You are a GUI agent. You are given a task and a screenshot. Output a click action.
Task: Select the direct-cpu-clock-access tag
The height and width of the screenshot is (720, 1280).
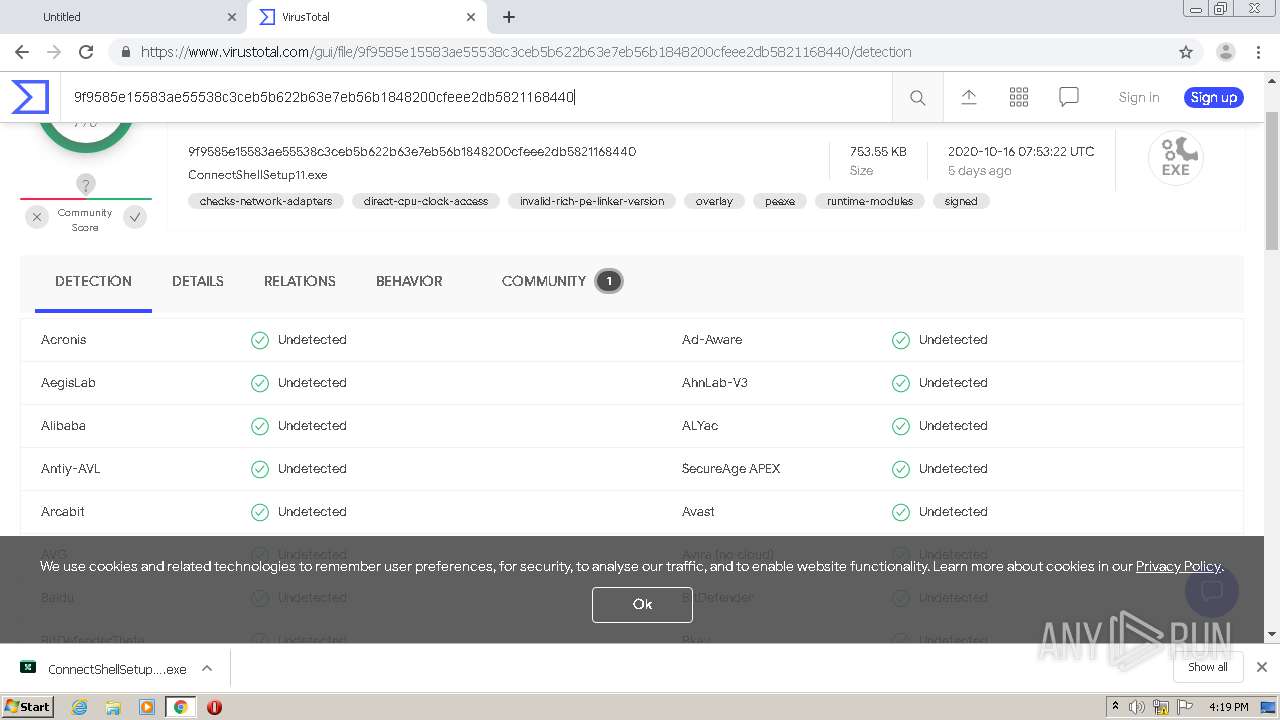click(x=426, y=201)
